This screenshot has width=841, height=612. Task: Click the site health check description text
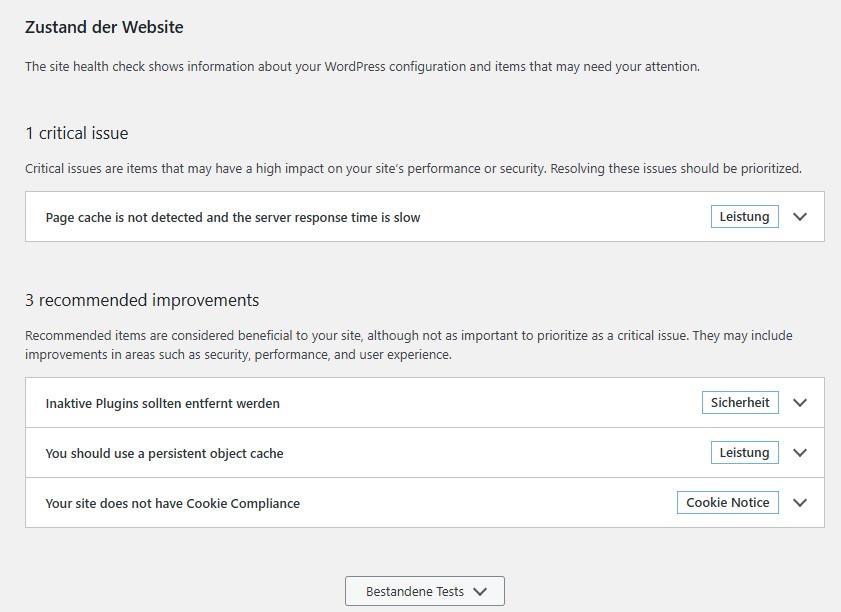362,67
